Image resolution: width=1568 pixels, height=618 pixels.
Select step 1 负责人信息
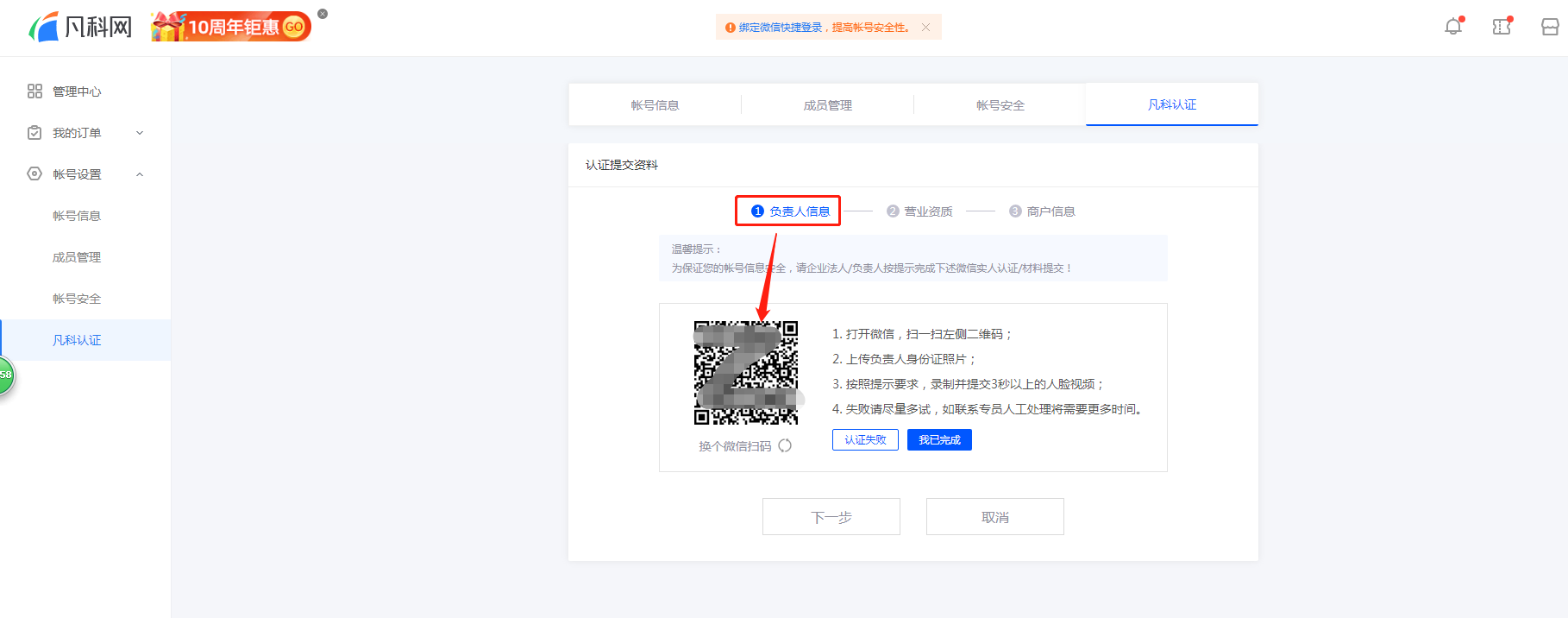click(790, 211)
